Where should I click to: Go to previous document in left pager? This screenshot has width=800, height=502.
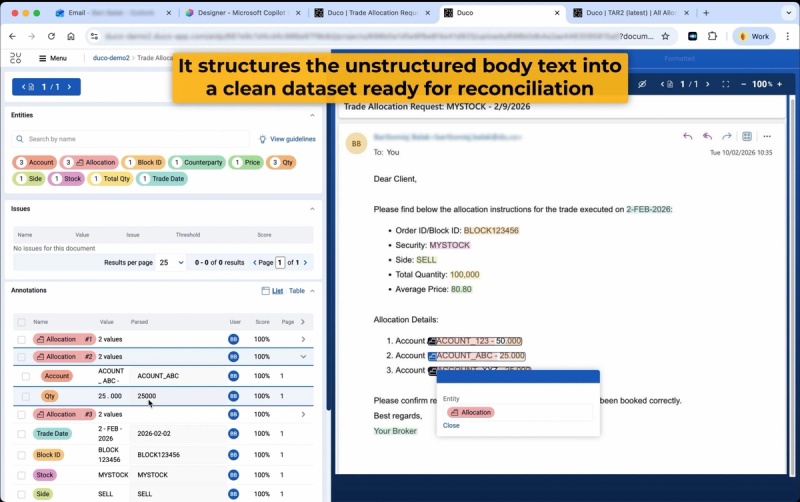click(23, 87)
